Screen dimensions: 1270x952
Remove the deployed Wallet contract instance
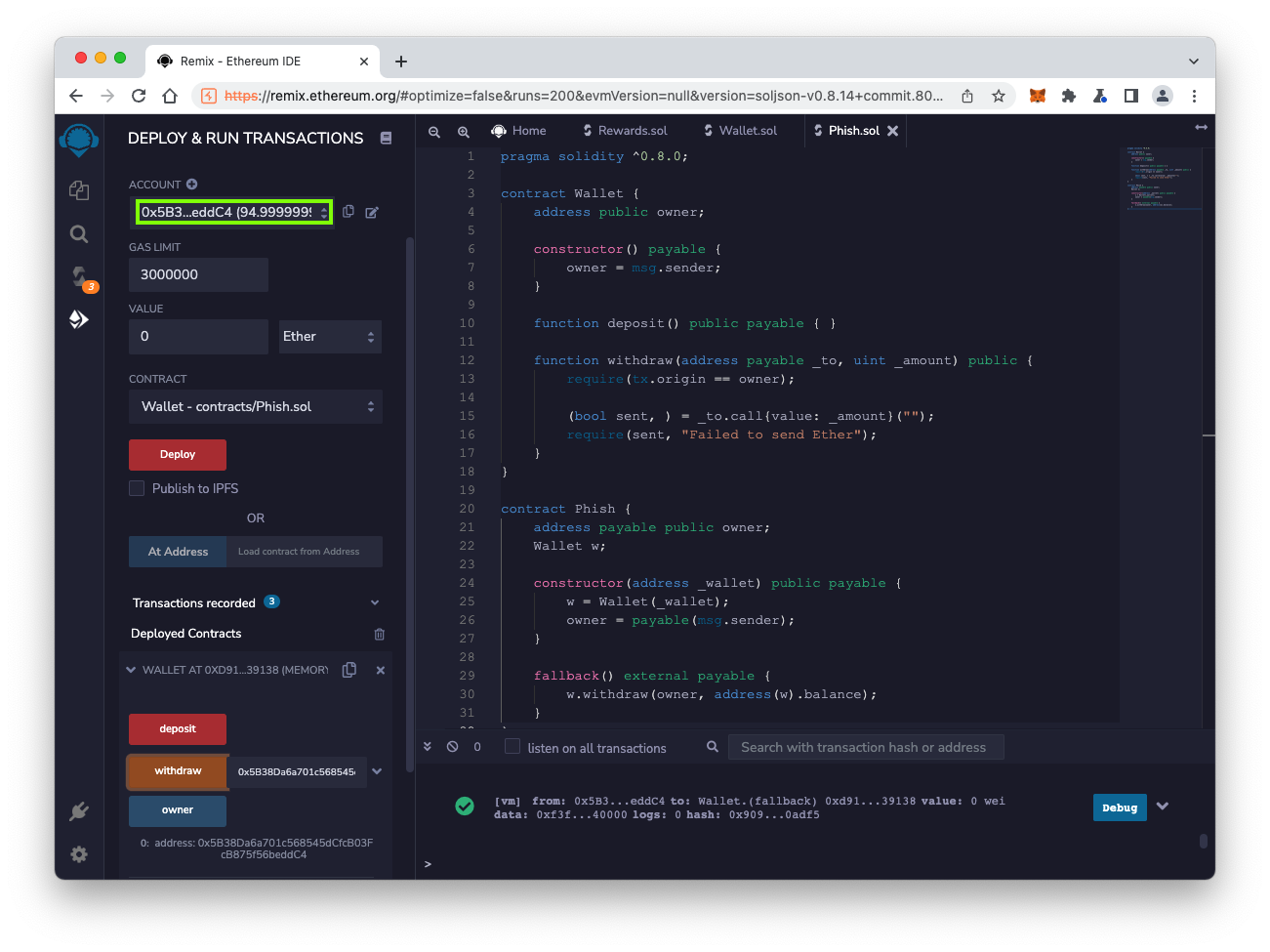[381, 670]
